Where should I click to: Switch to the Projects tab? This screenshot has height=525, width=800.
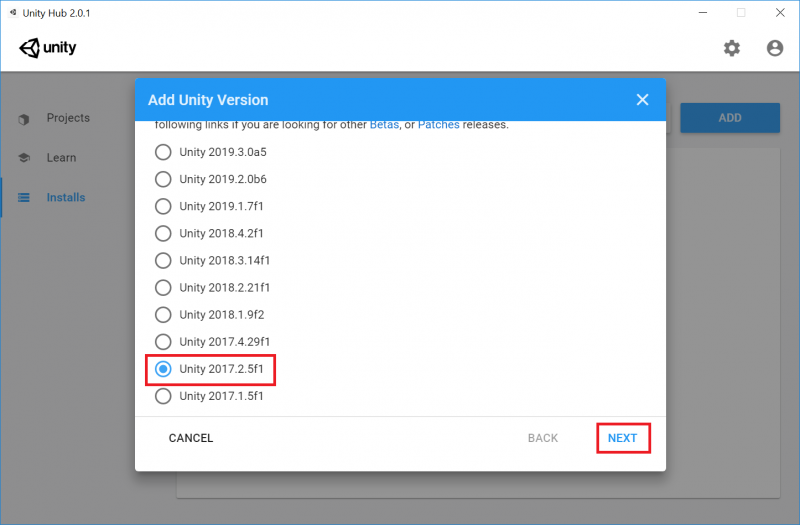point(68,118)
